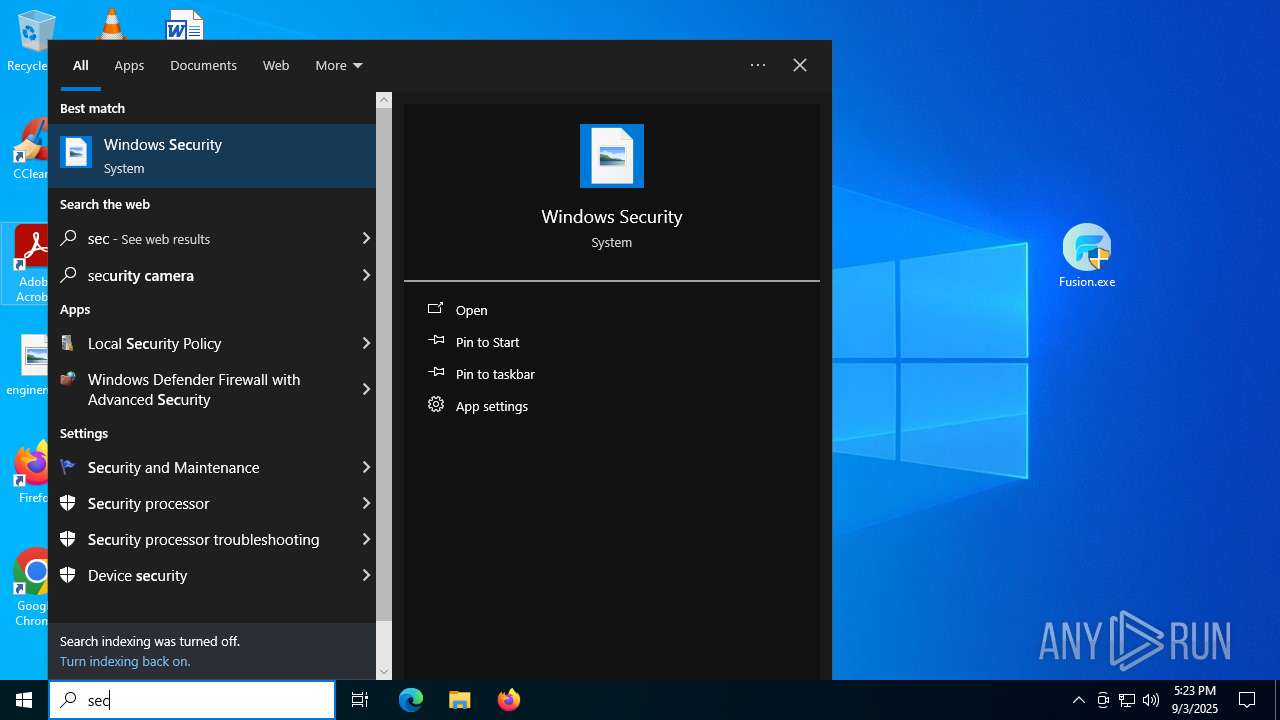1280x720 pixels.
Task: Close the search panel with the X
Action: [800, 65]
